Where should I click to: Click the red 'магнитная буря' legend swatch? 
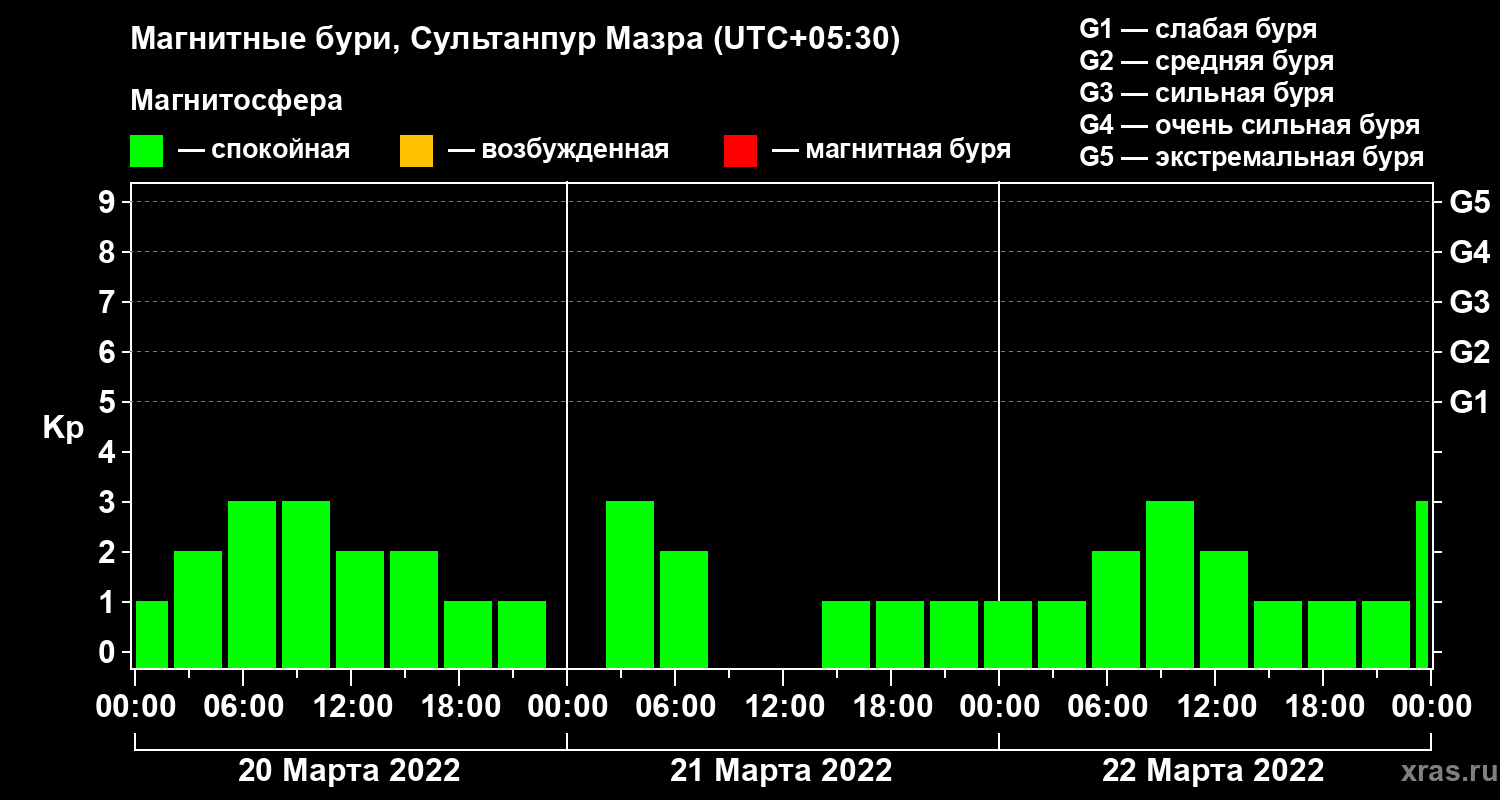pos(740,151)
